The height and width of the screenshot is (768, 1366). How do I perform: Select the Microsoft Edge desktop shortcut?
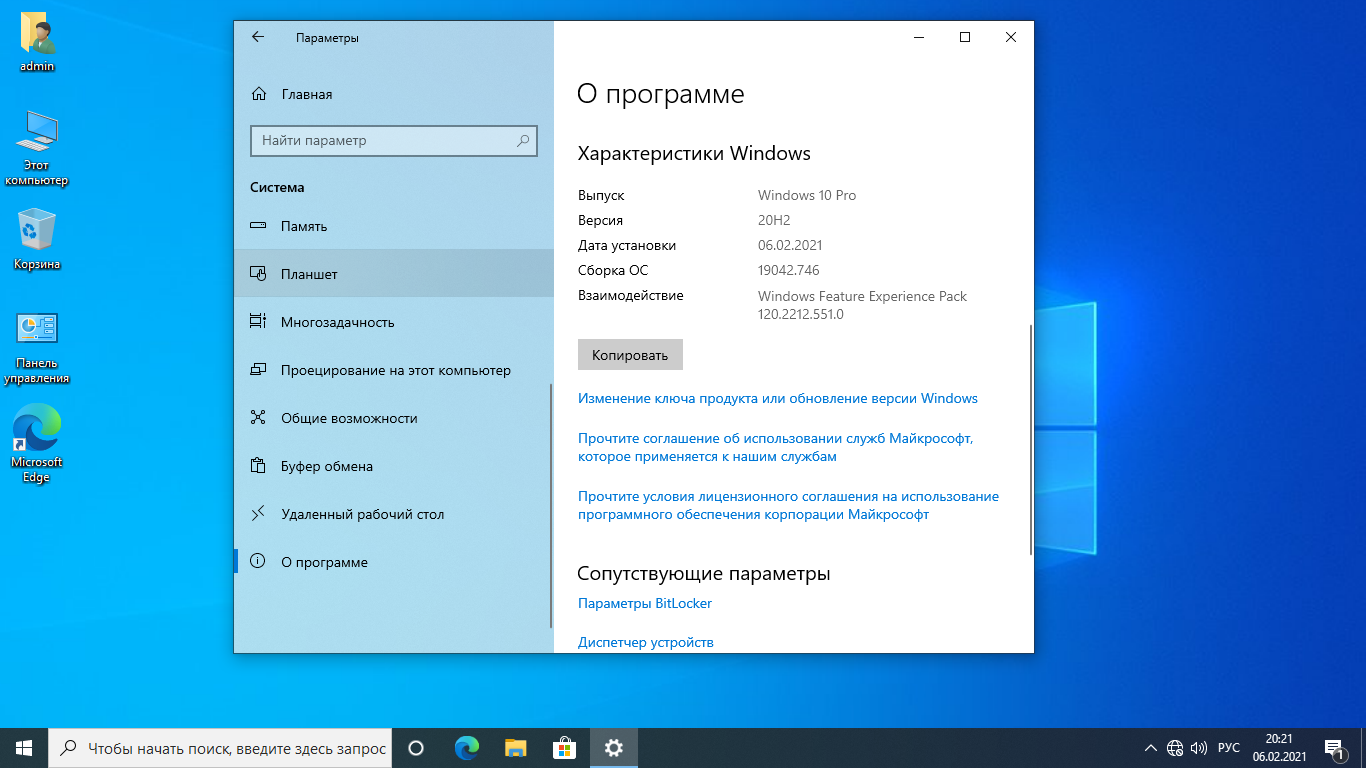(37, 443)
